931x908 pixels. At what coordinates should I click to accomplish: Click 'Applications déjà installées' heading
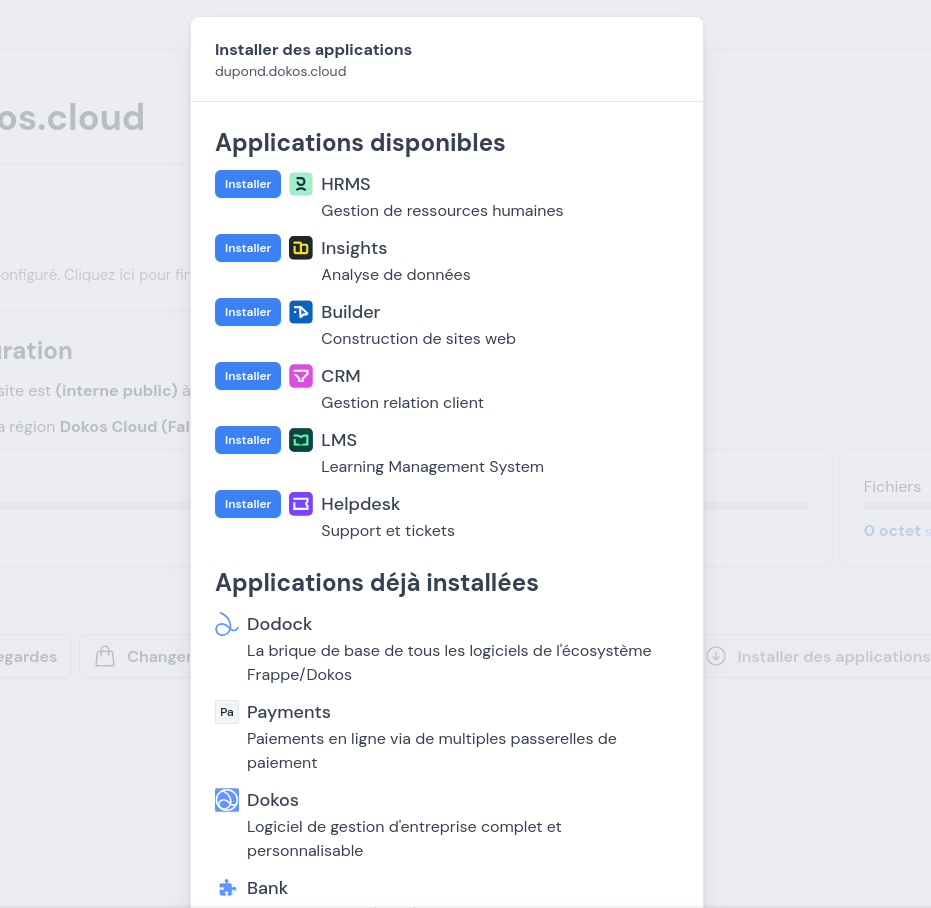coord(376,583)
